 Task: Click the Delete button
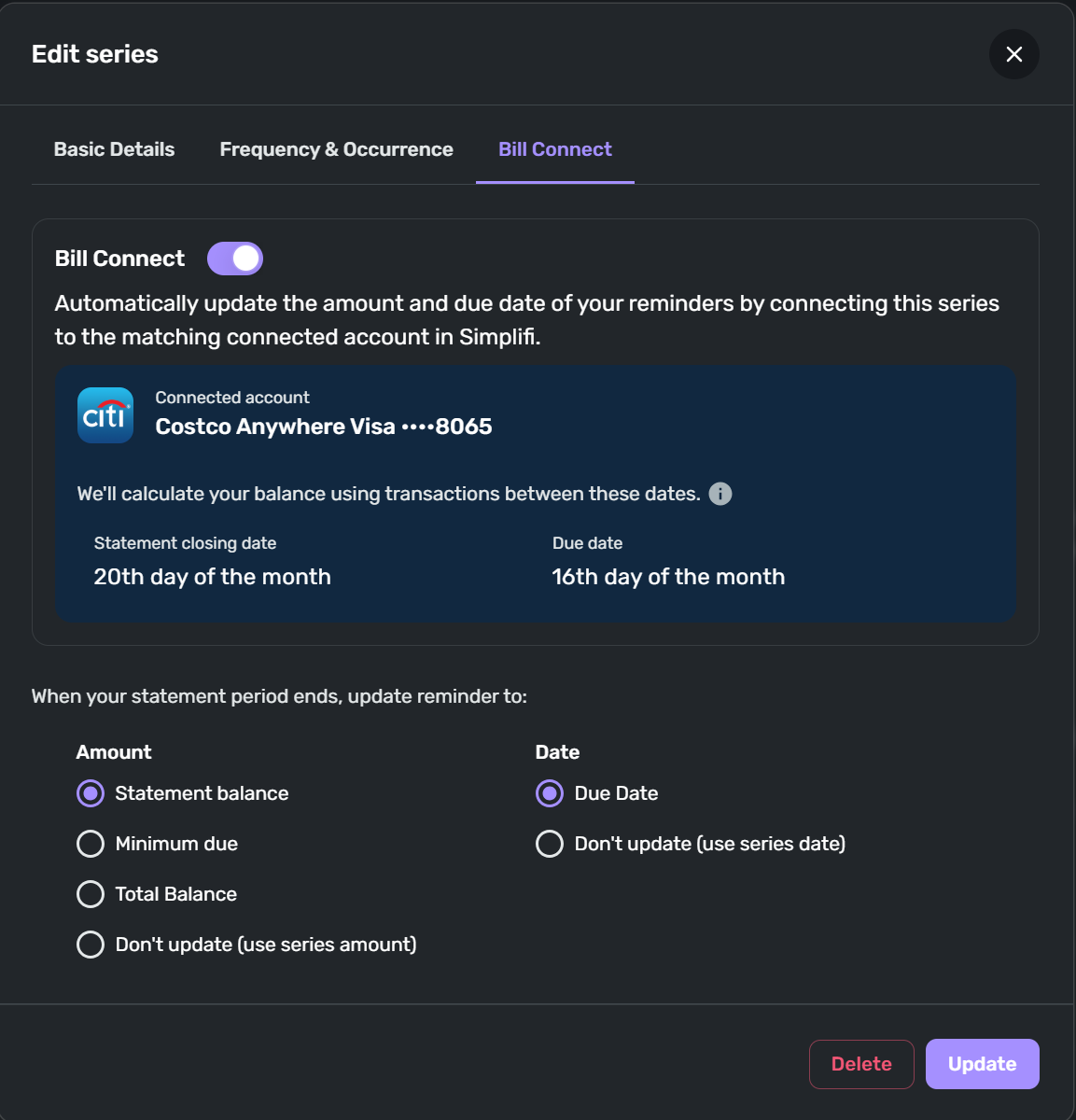(x=860, y=1064)
